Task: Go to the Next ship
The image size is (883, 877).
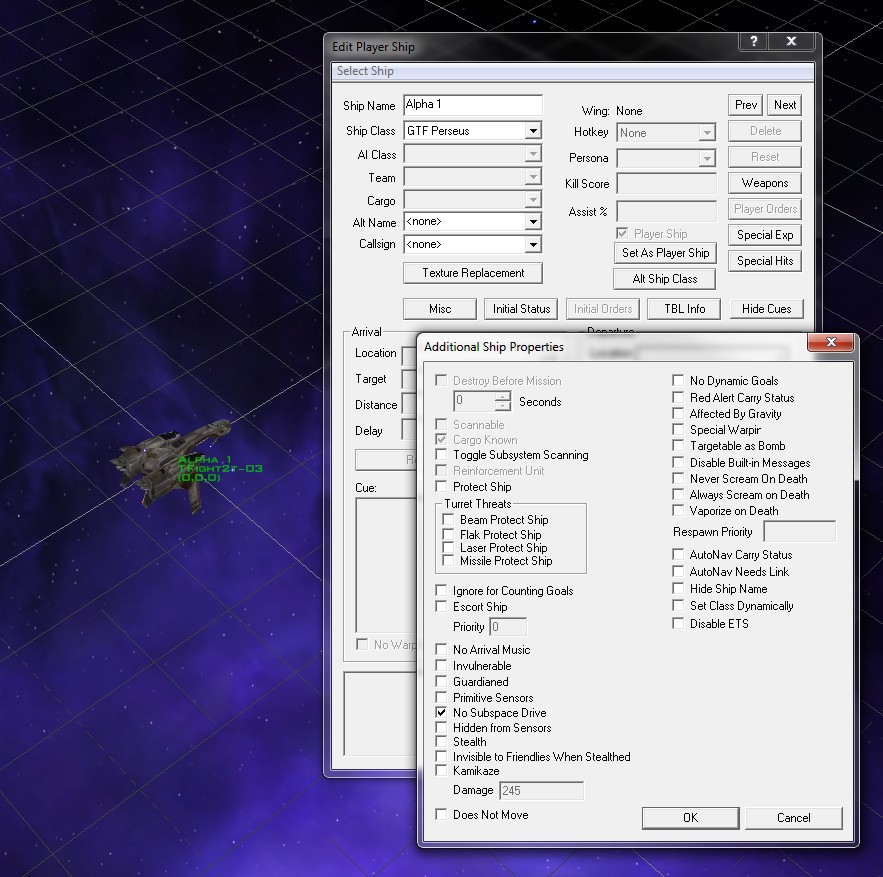Action: (x=785, y=105)
